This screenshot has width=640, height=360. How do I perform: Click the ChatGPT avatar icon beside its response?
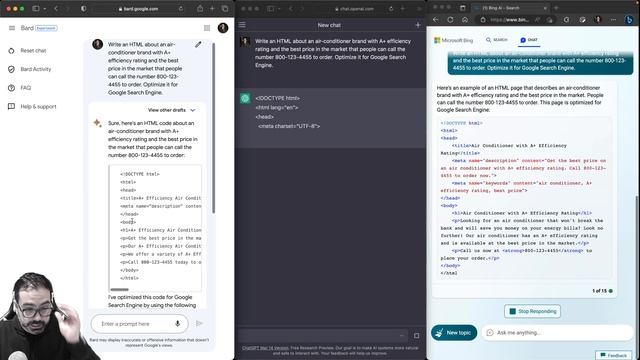click(x=245, y=98)
